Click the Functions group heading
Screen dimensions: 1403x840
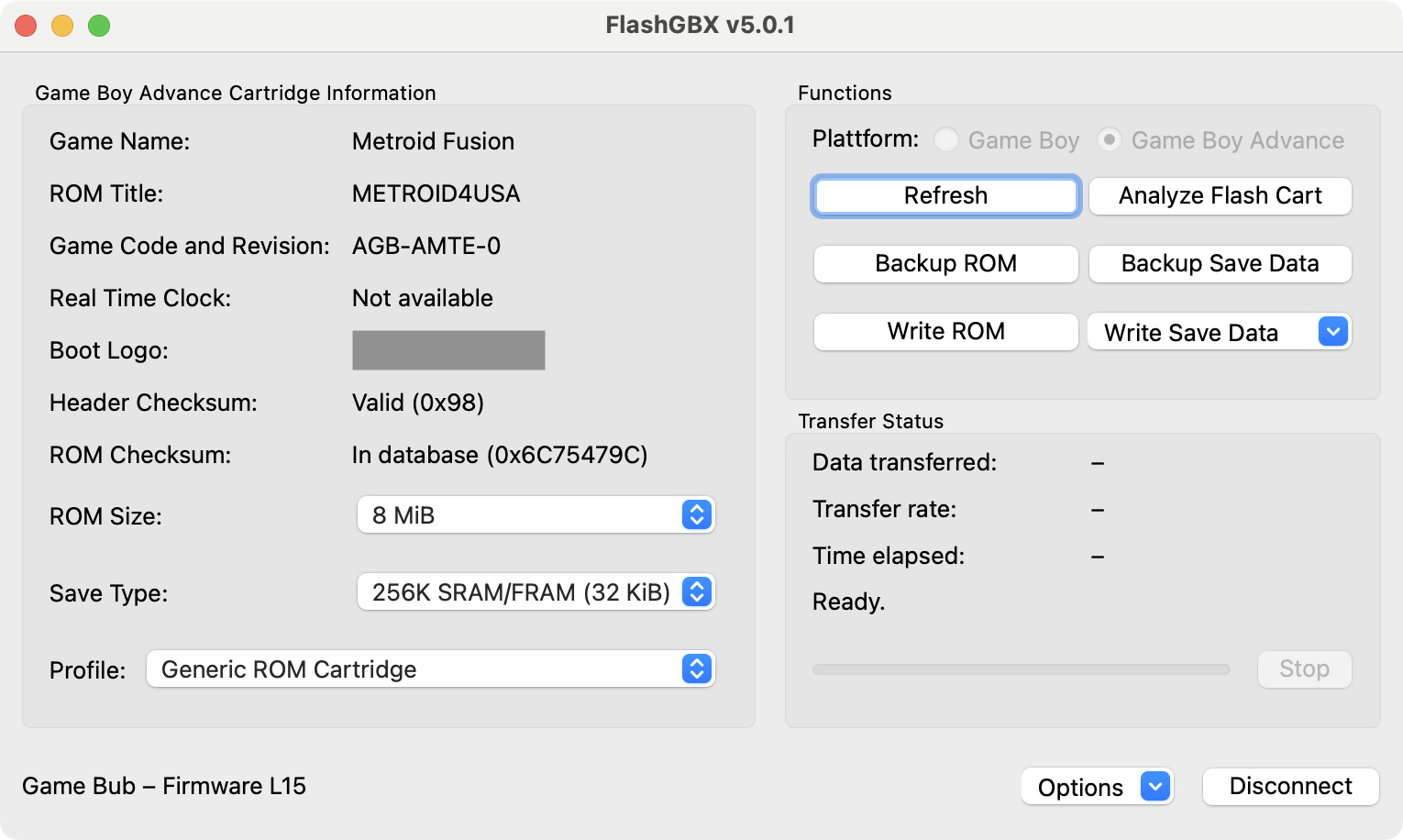[x=845, y=93]
